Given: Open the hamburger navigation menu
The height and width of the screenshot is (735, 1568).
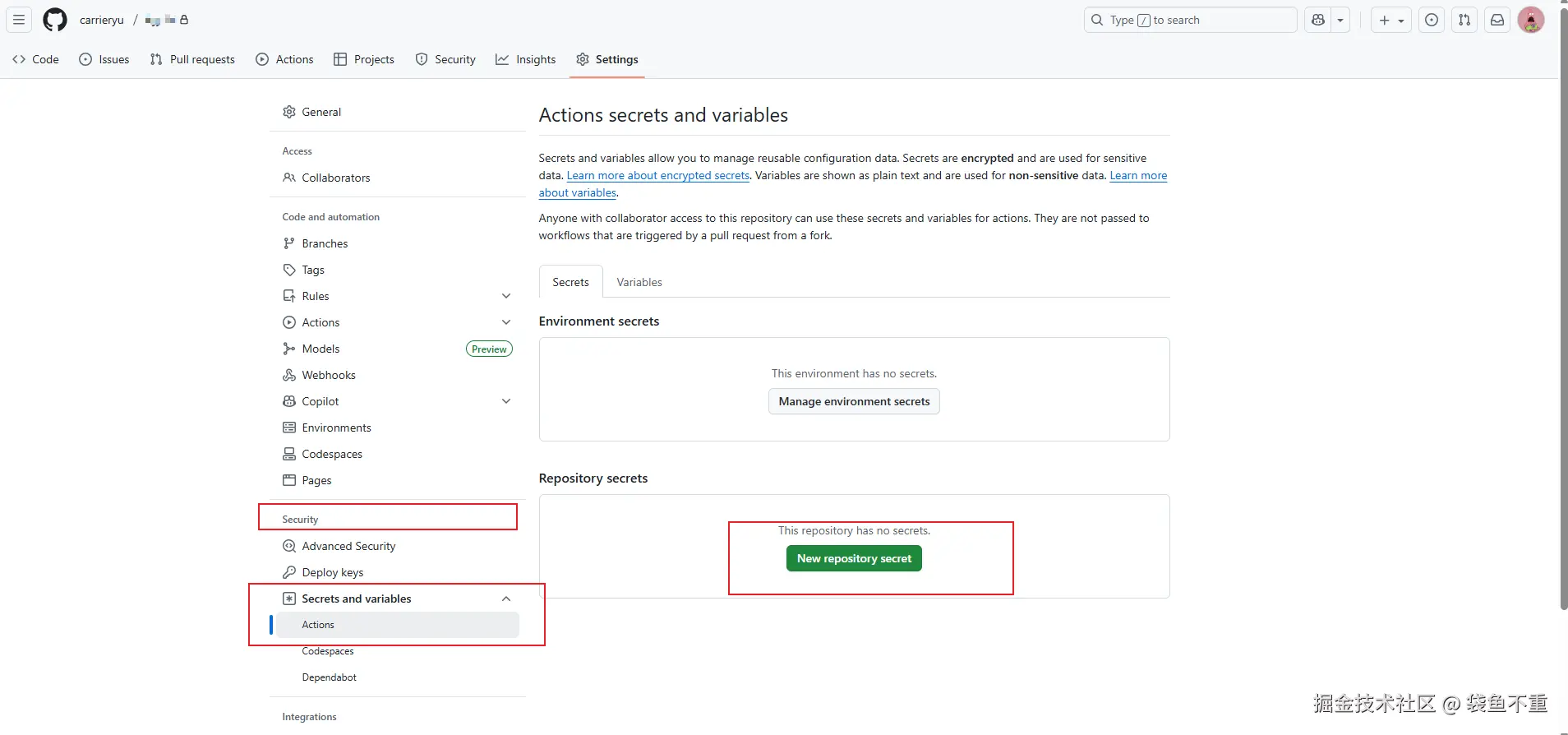Looking at the screenshot, I should pyautogui.click(x=19, y=20).
